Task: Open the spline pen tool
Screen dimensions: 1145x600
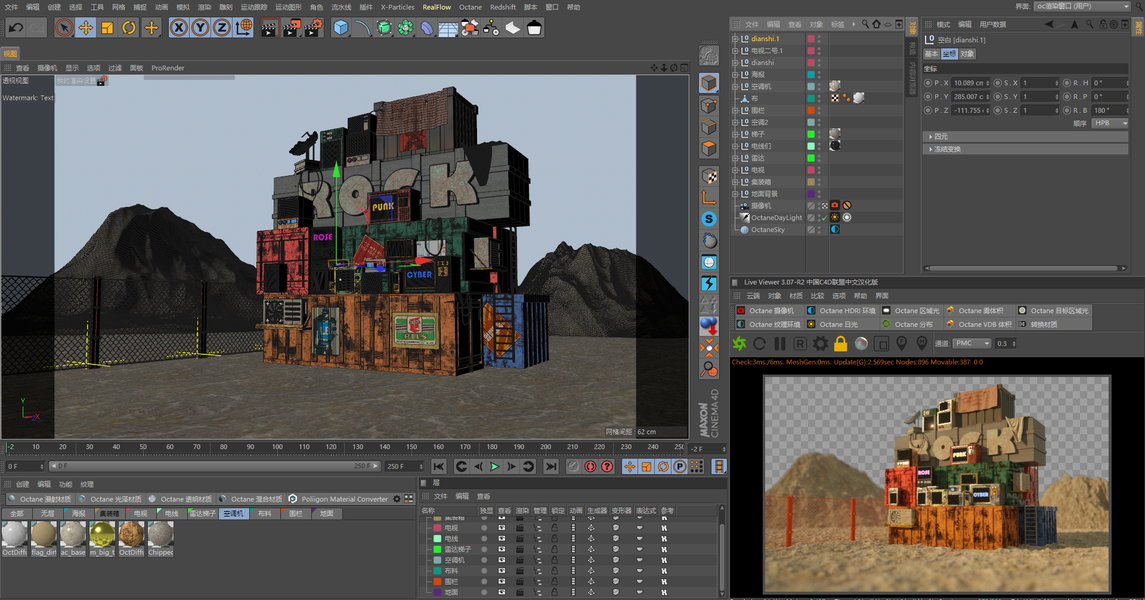Action: pyautogui.click(x=362, y=28)
